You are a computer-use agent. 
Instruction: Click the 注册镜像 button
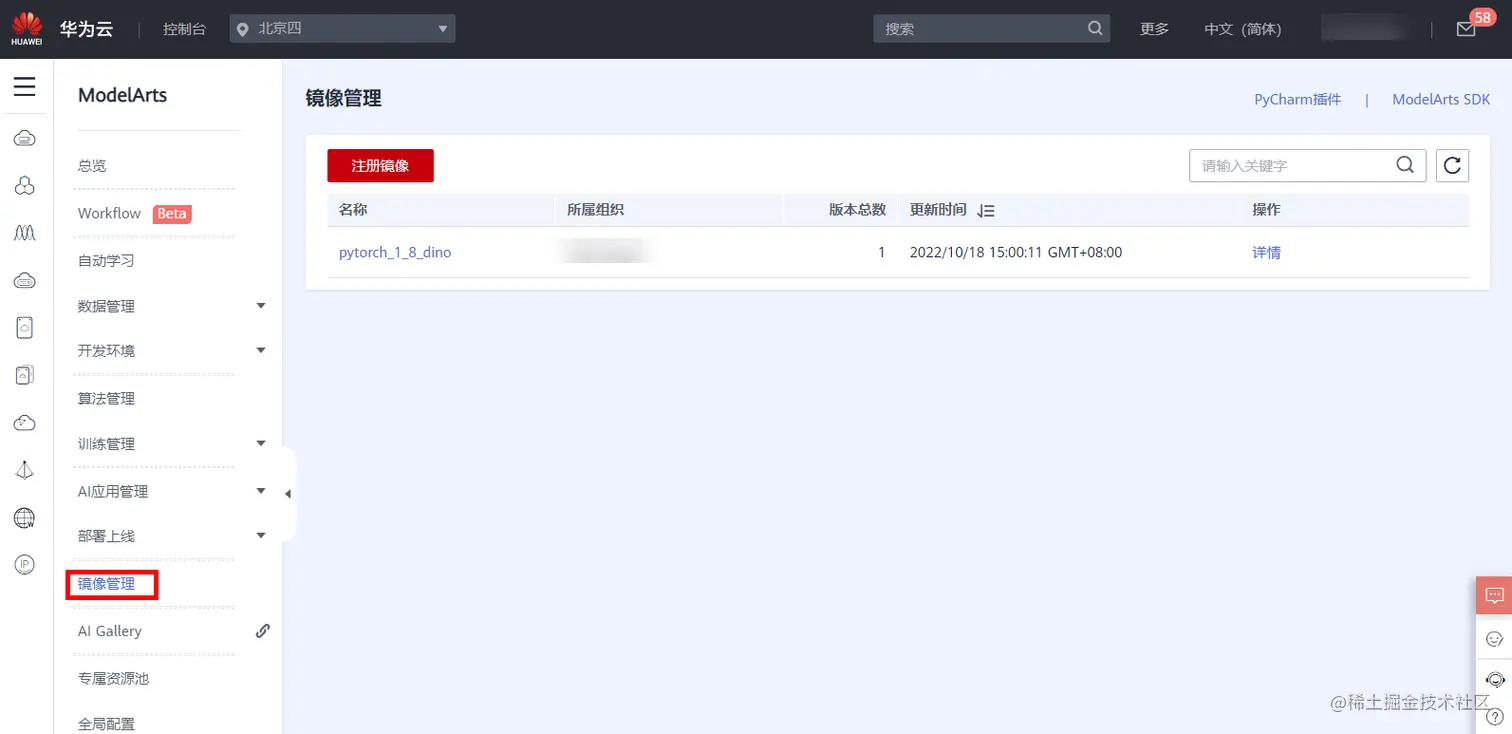point(380,165)
